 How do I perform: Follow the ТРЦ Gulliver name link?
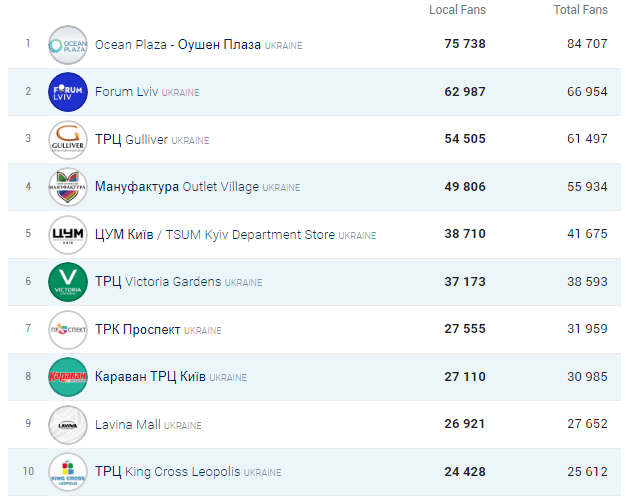tap(132, 140)
